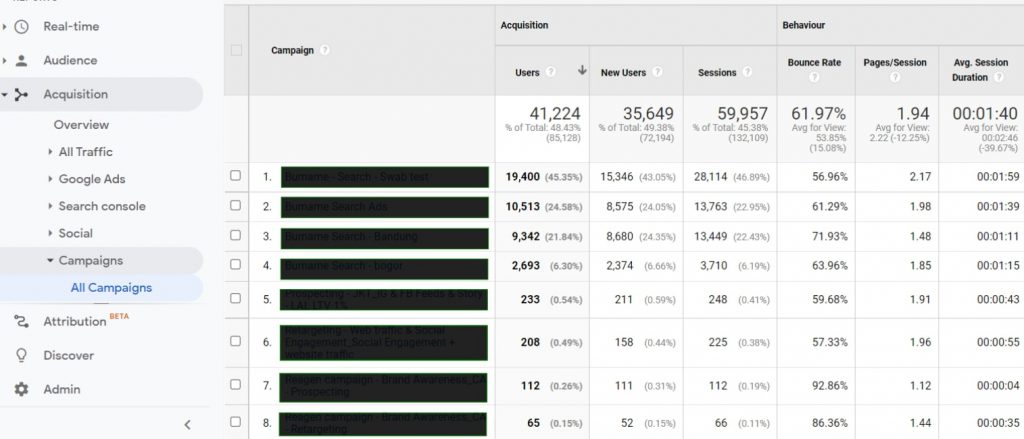Open the Search console menu item
This screenshot has width=1024, height=439.
102,206
